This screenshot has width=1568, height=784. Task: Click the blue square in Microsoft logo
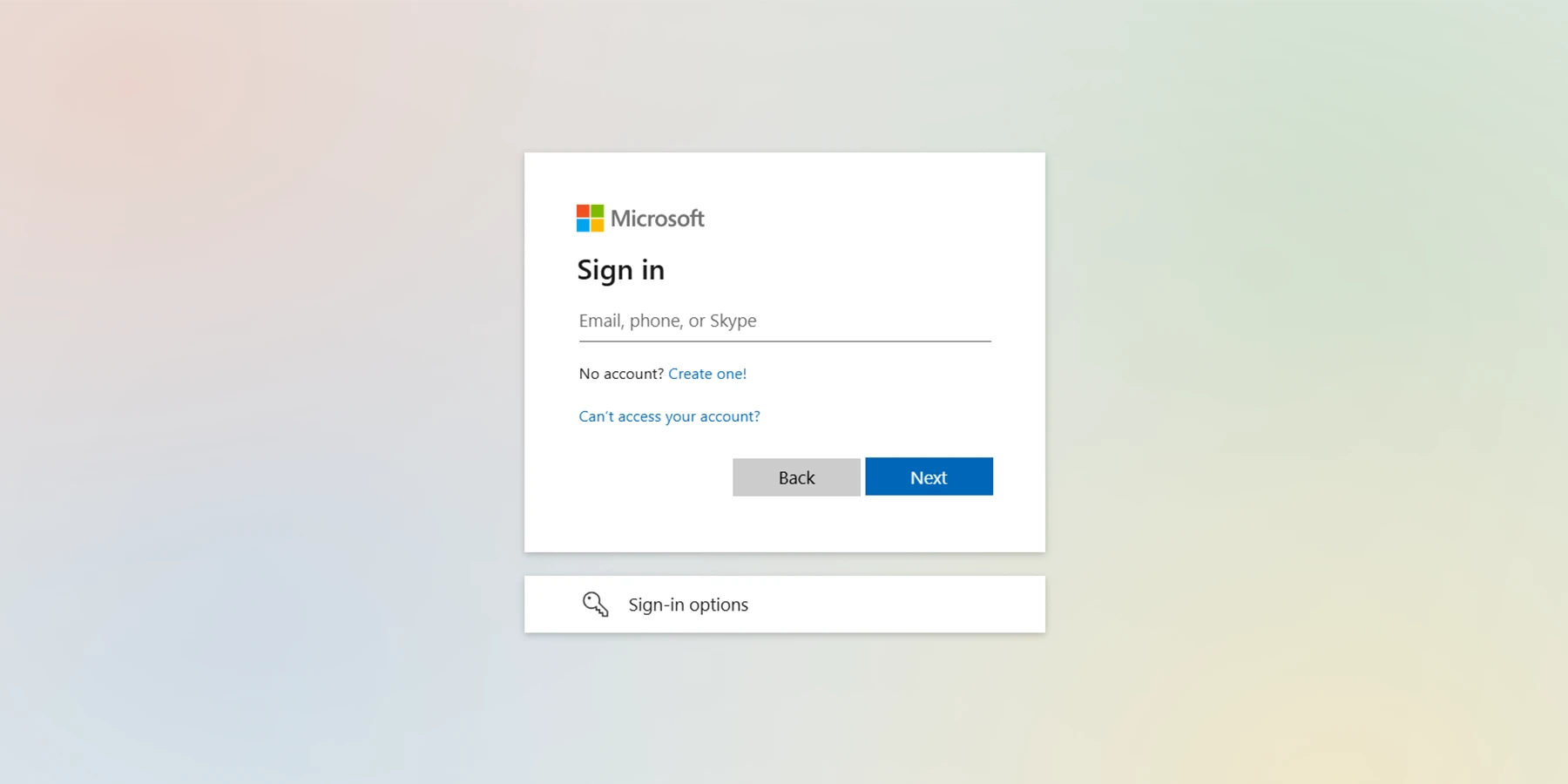tap(583, 226)
